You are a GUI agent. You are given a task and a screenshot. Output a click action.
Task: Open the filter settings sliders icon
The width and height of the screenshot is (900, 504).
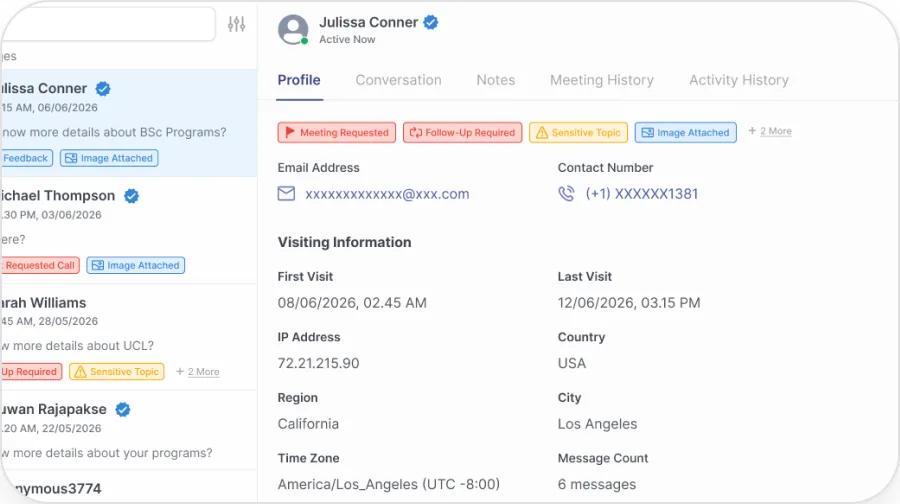tap(236, 24)
